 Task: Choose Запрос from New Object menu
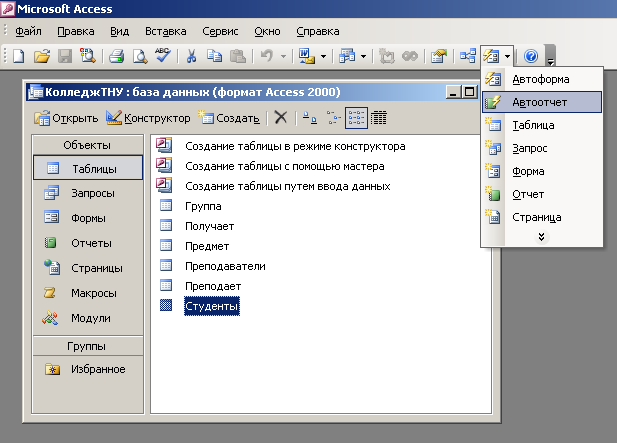coord(542,148)
